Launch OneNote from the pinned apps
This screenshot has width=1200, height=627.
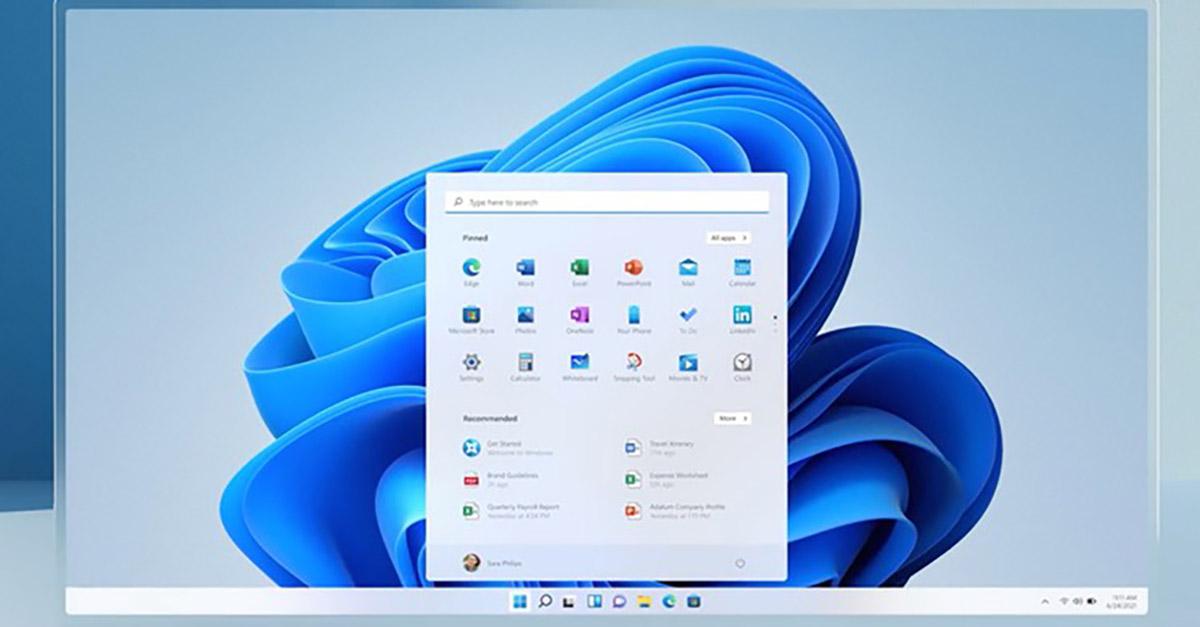point(580,315)
